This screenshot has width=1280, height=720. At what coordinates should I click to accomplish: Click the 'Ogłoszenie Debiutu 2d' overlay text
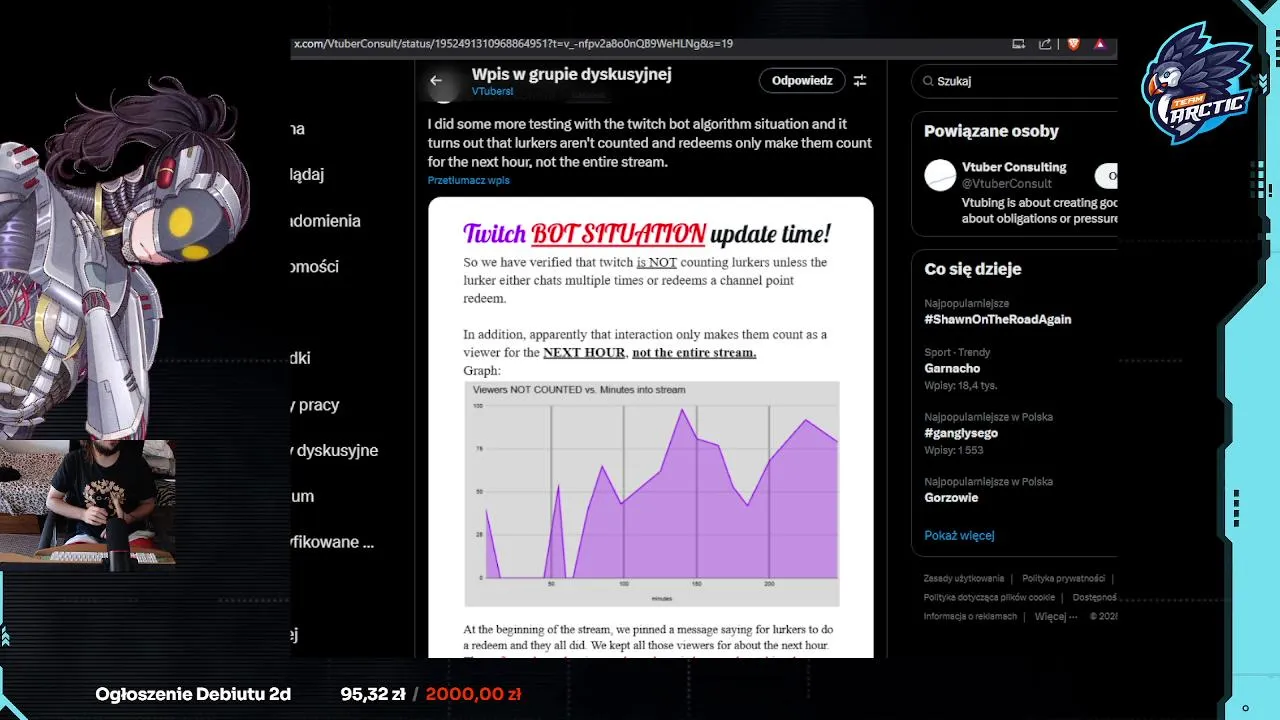pos(193,694)
